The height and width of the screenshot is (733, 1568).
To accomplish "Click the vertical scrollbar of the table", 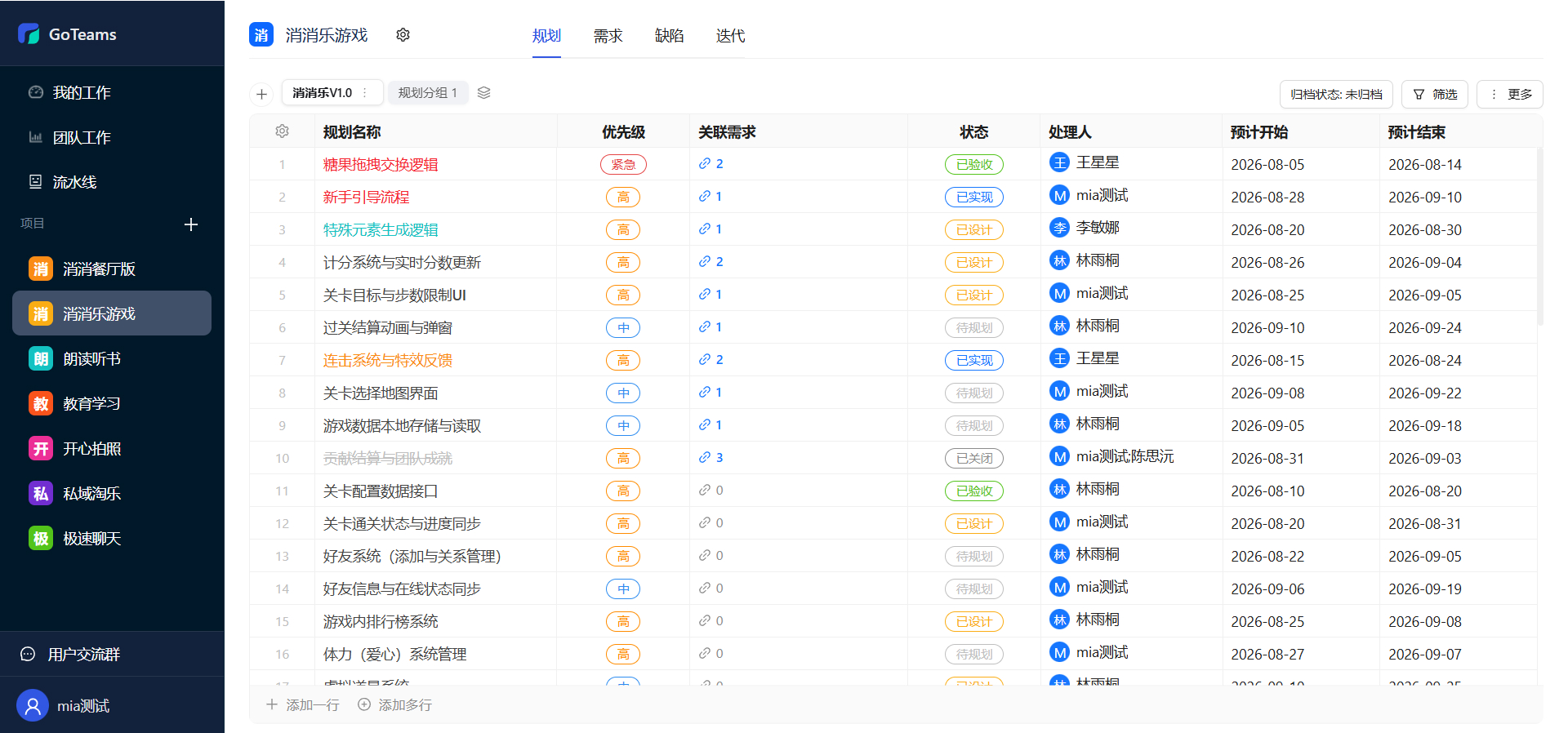I will click(1539, 237).
